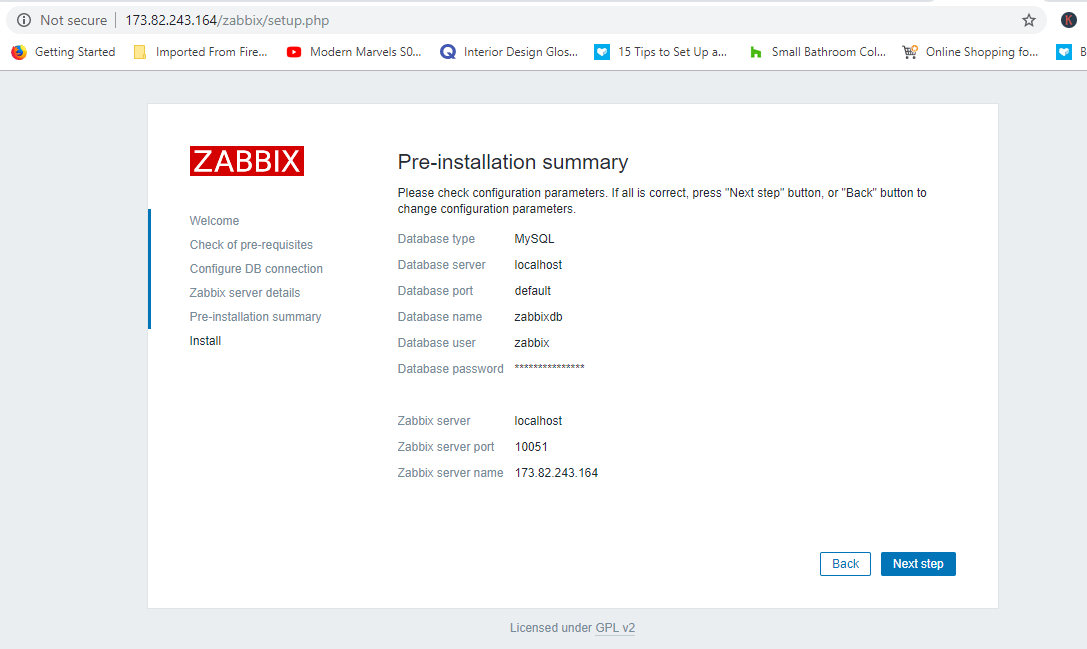Open the GPL v2 license link
The image size is (1087, 649).
(x=615, y=628)
